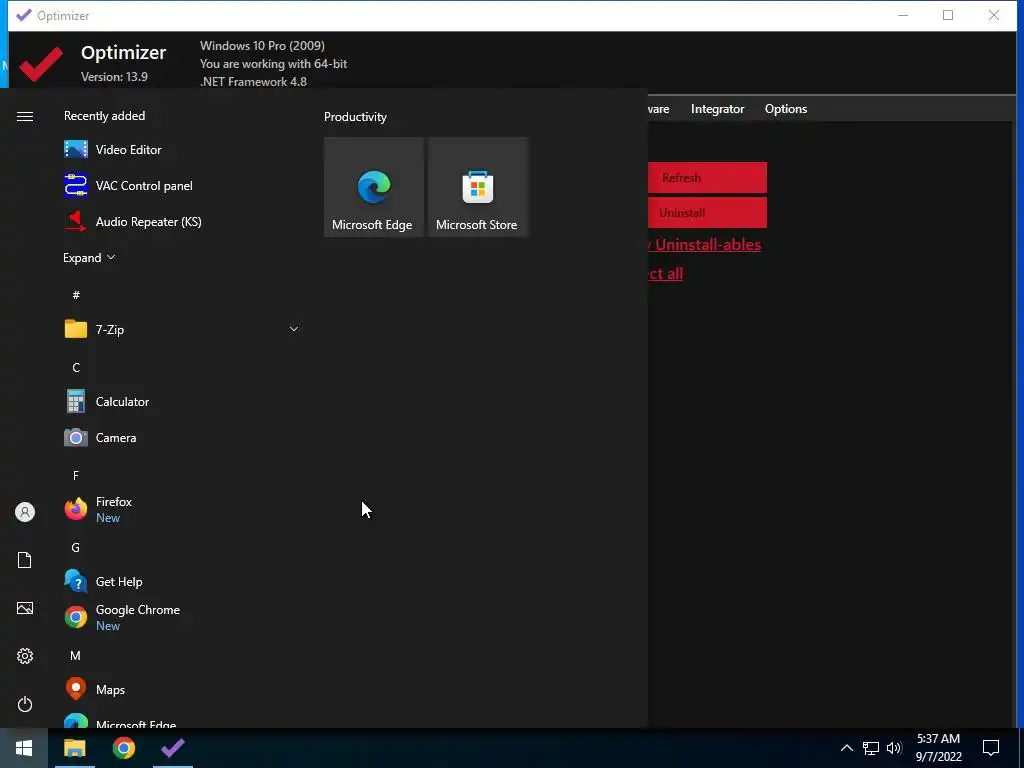Open Documents from Start sidebar

point(25,560)
